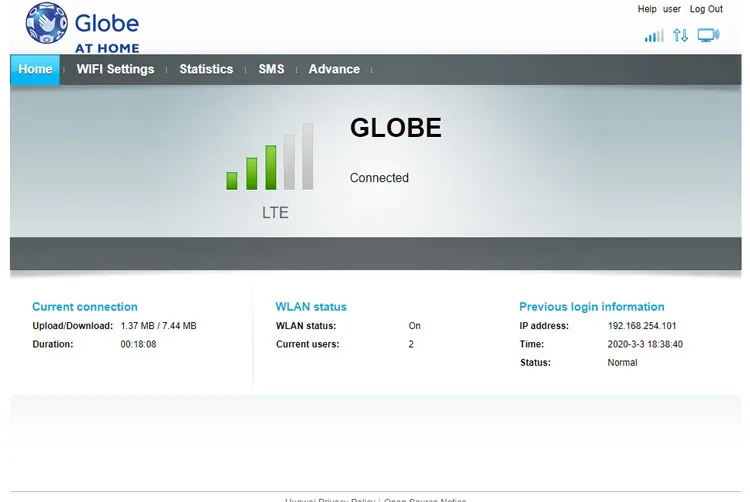Click the LTE network type label
Screen dimensions: 750x502
[275, 212]
